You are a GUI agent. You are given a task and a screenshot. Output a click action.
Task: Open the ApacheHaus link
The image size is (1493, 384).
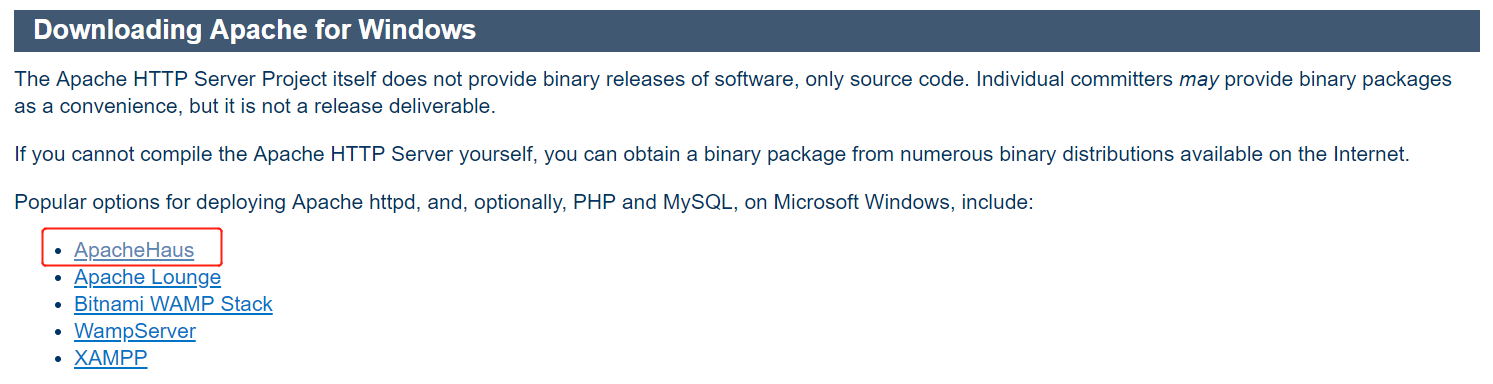(x=134, y=250)
